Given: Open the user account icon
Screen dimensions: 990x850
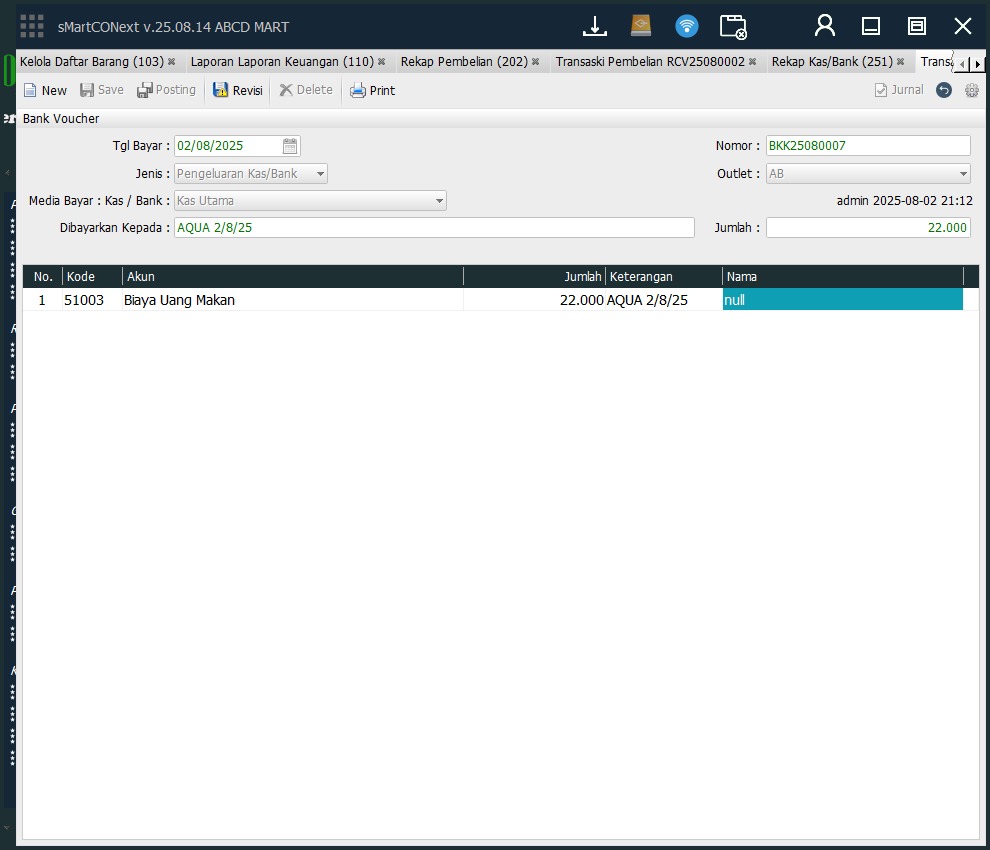Looking at the screenshot, I should click(824, 26).
